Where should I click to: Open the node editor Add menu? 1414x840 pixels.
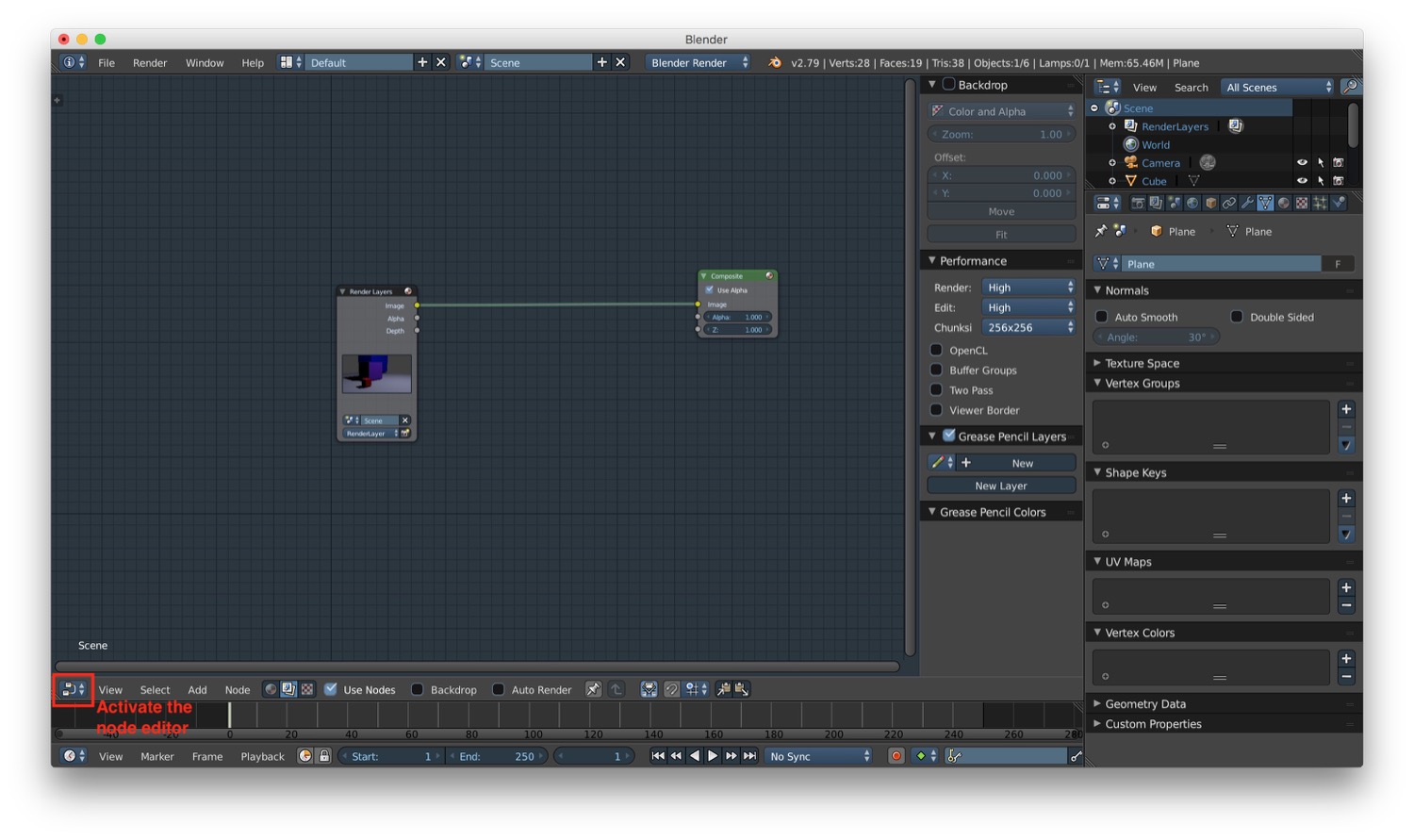pos(197,689)
